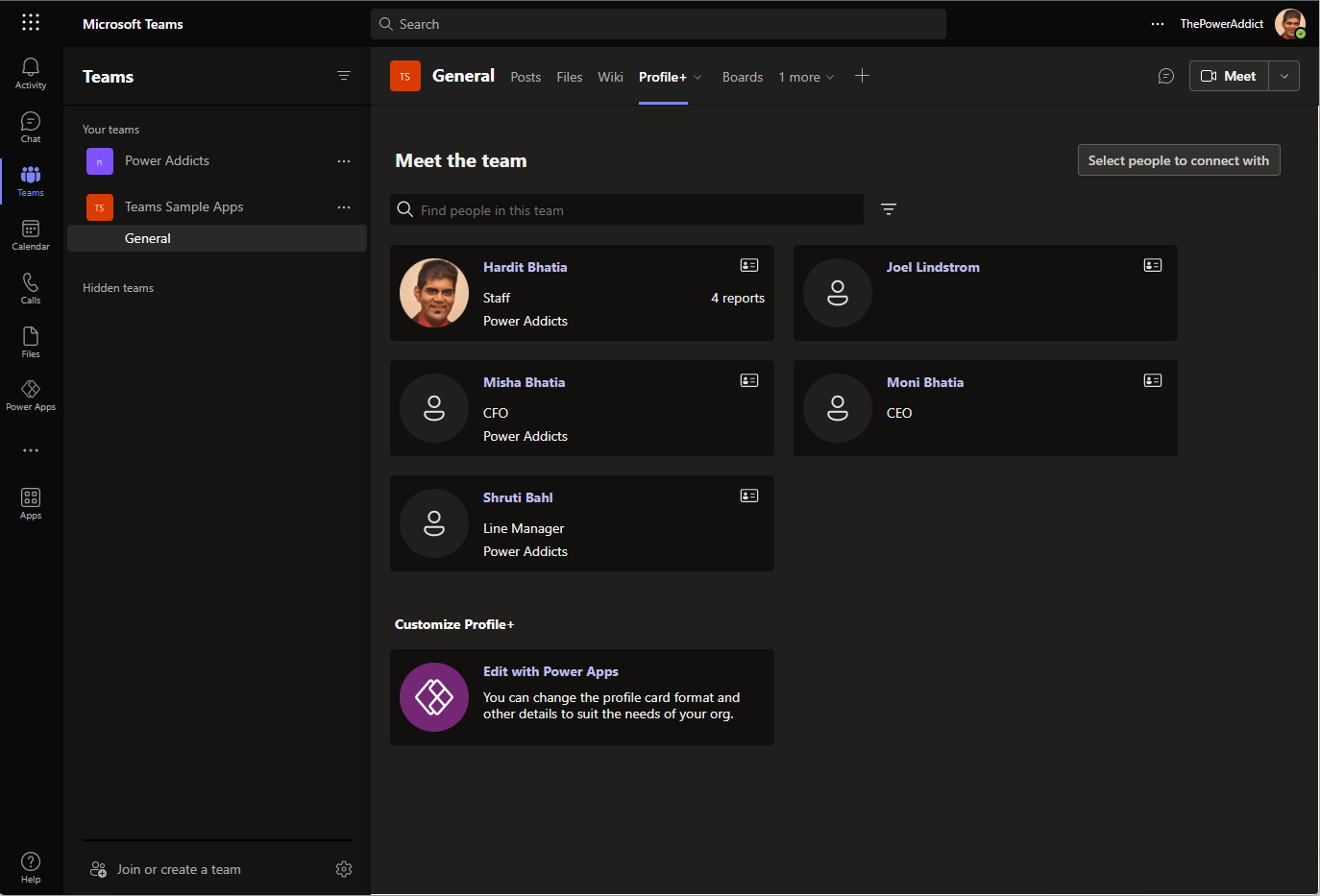
Task: Open manage teams settings gear
Action: [344, 869]
